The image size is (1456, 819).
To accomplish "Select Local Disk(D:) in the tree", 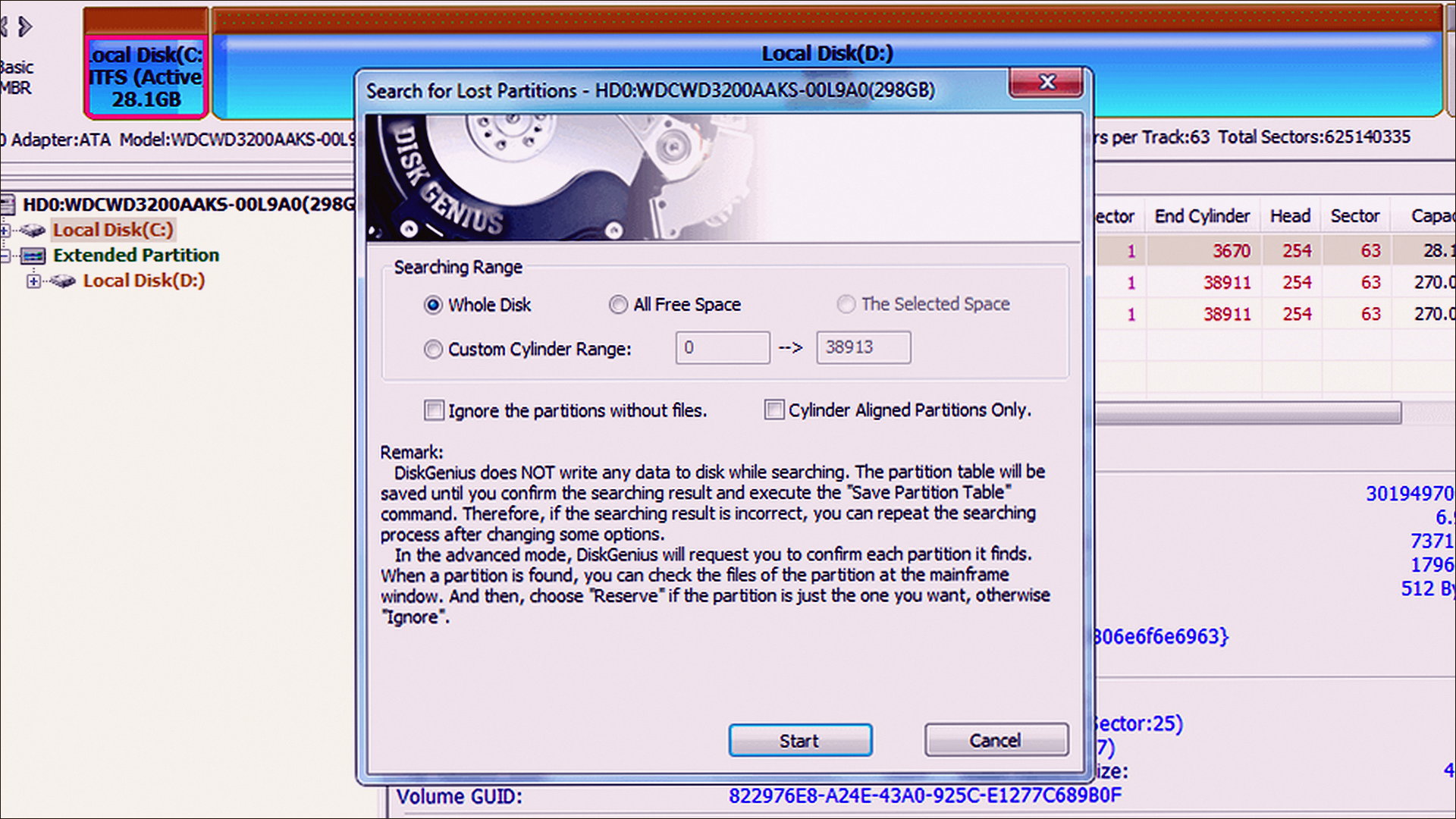I will click(x=144, y=281).
